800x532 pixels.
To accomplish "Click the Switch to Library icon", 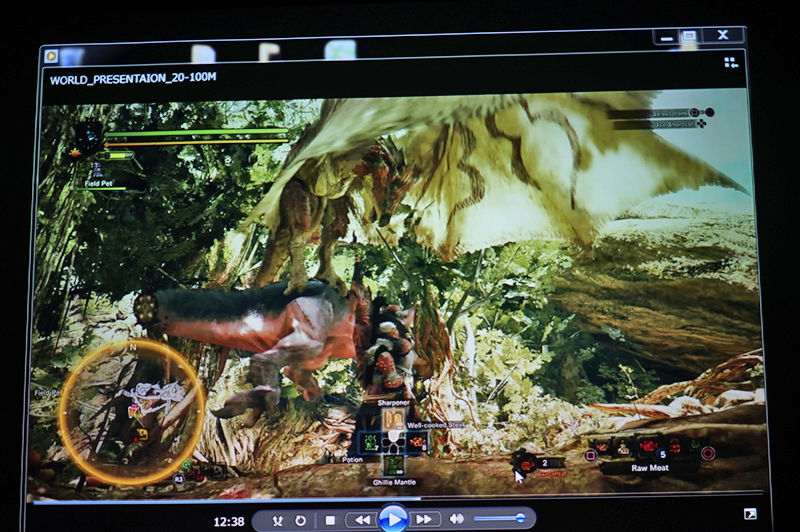I will pyautogui.click(x=731, y=62).
